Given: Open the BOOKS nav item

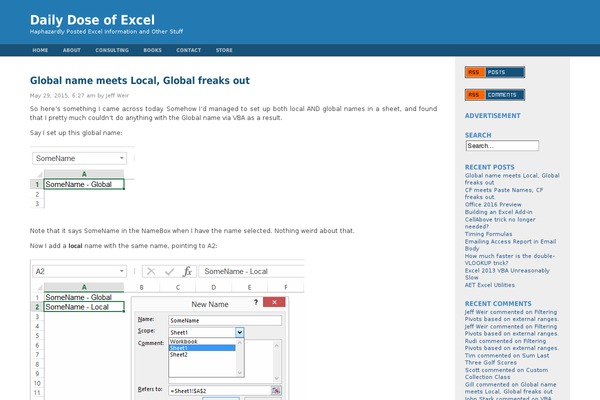Looking at the screenshot, I should point(152,50).
